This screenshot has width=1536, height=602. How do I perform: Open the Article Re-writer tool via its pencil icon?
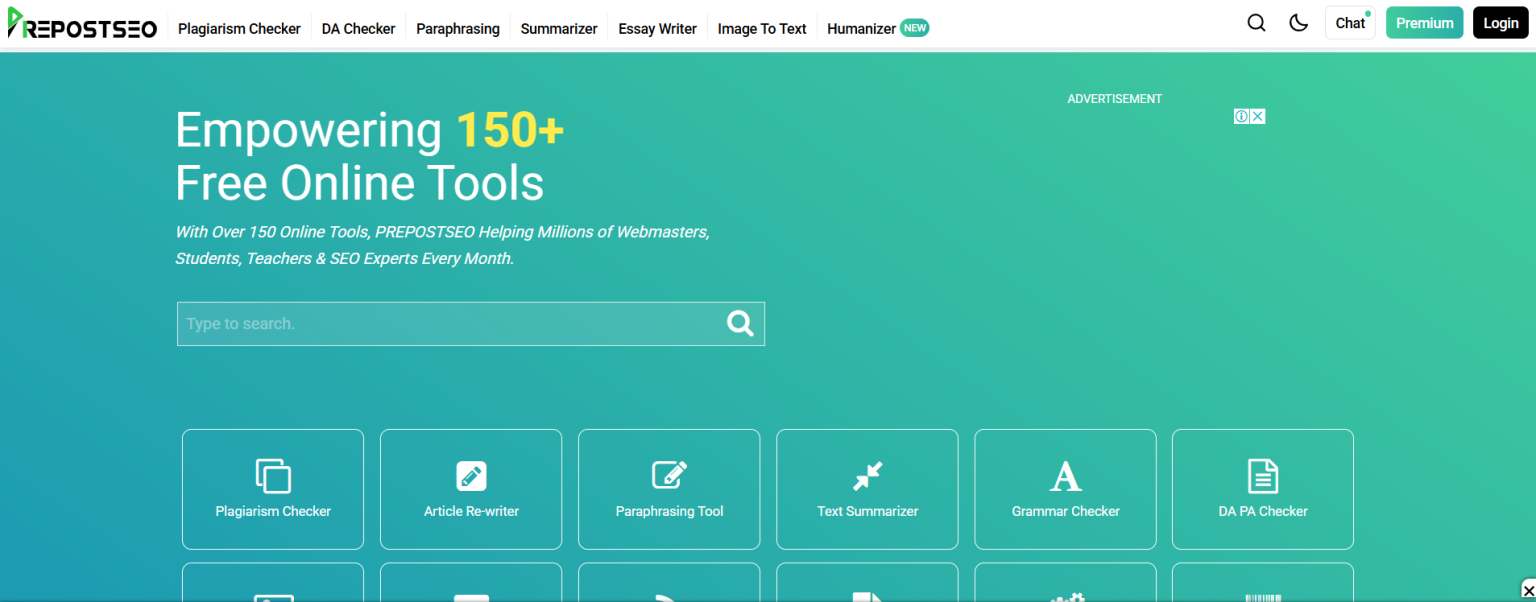470,476
